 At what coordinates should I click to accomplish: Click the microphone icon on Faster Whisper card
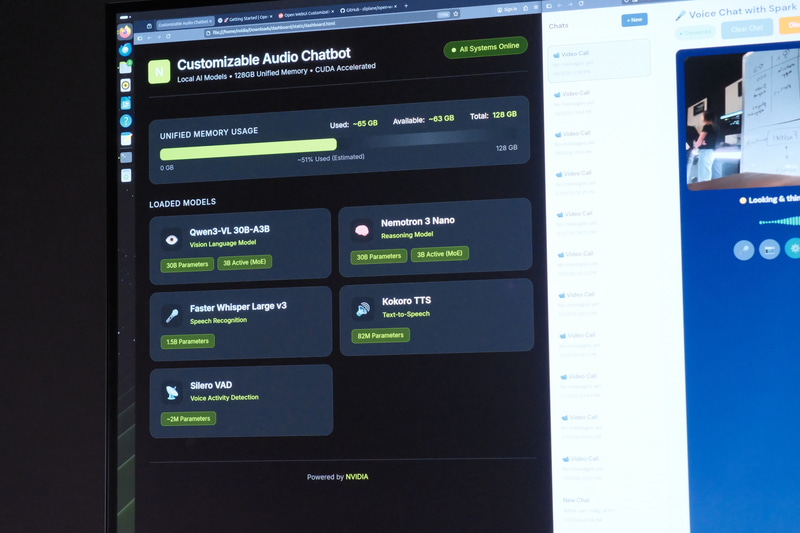point(172,316)
